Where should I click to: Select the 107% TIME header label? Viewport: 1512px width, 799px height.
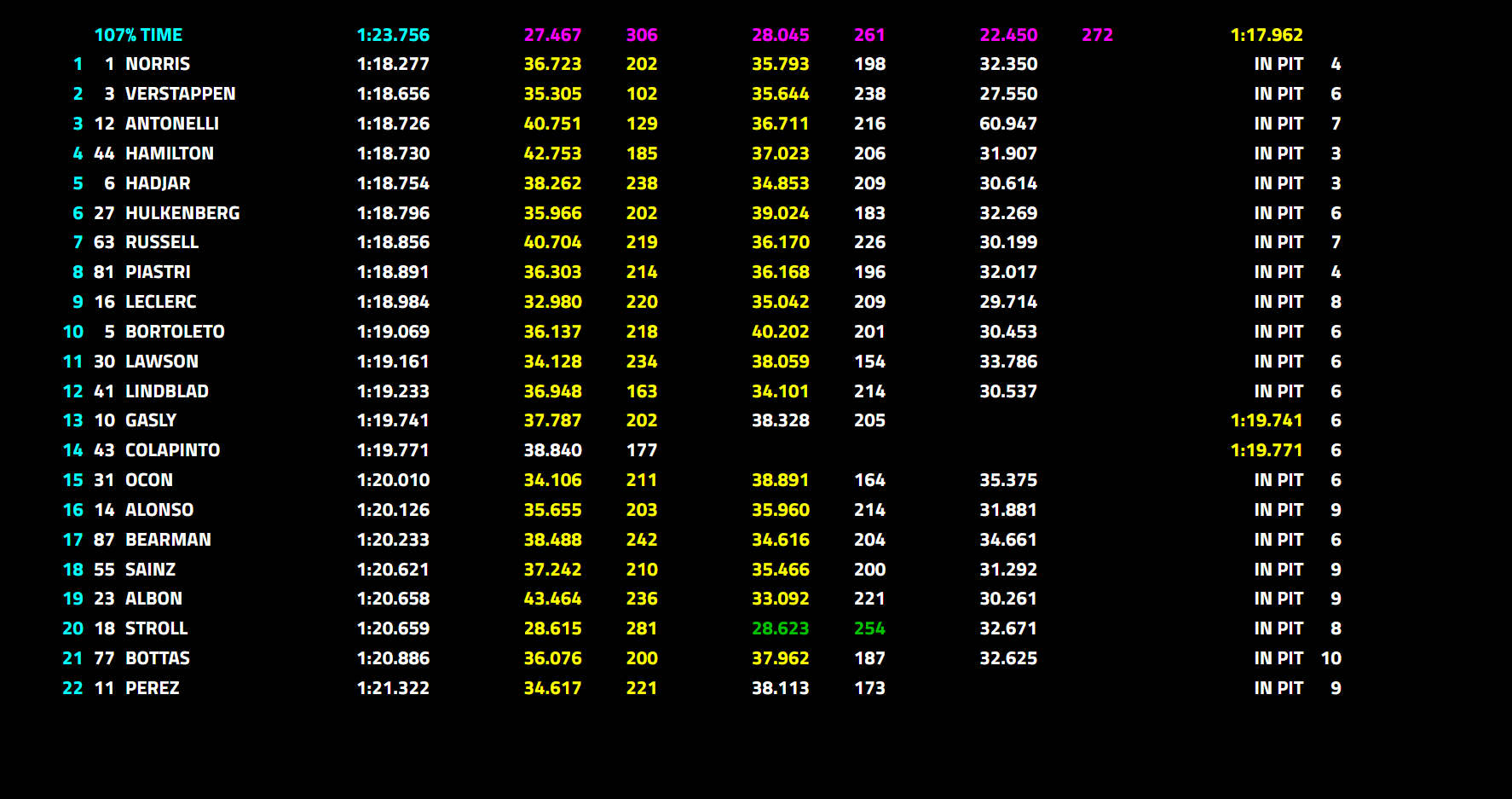pyautogui.click(x=138, y=35)
